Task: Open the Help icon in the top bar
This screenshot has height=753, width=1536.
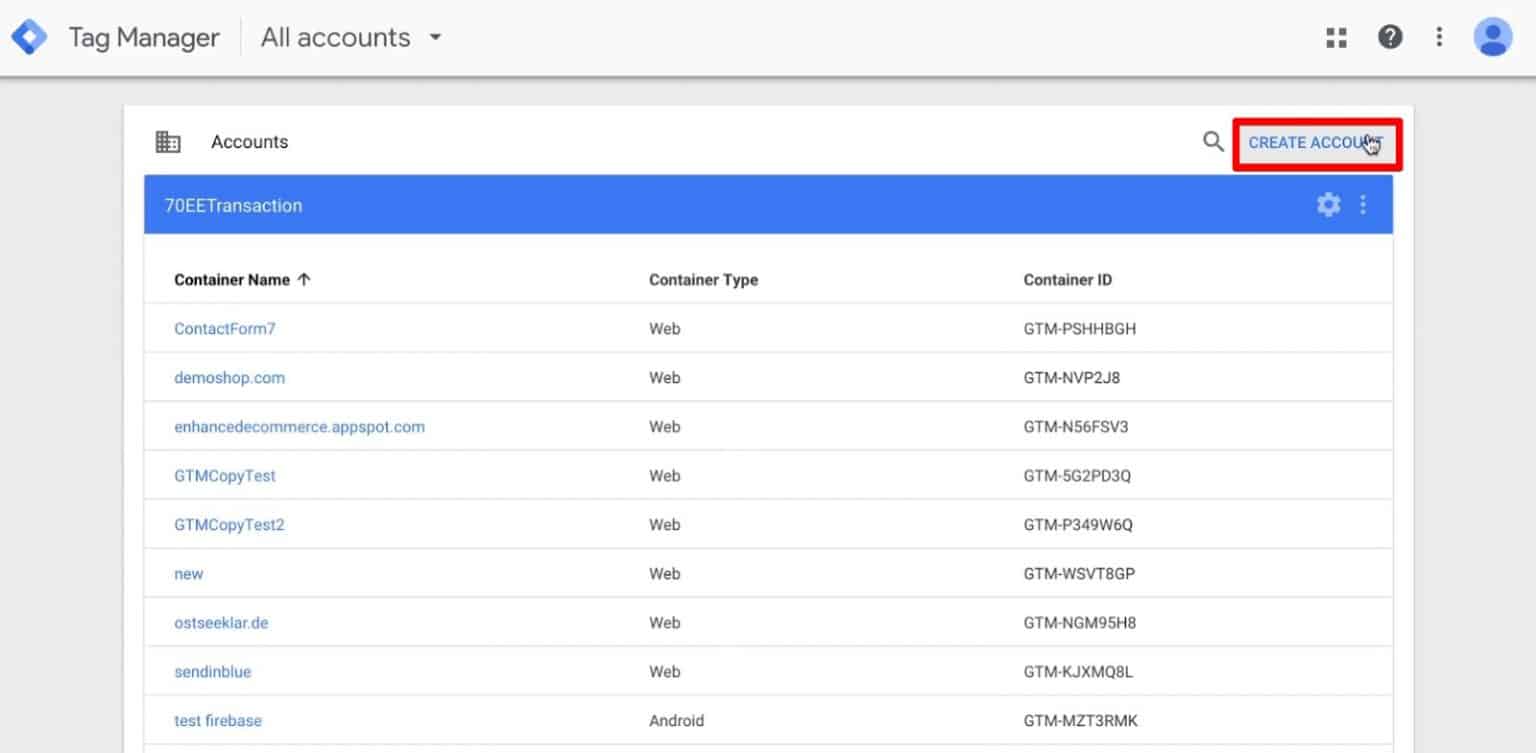Action: click(x=1390, y=36)
